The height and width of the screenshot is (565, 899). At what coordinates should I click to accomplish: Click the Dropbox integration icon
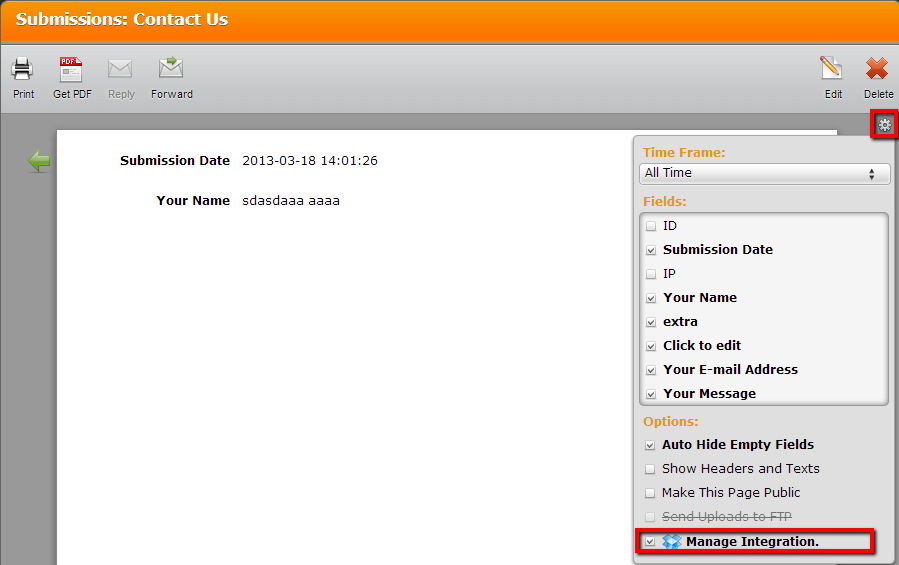click(672, 542)
